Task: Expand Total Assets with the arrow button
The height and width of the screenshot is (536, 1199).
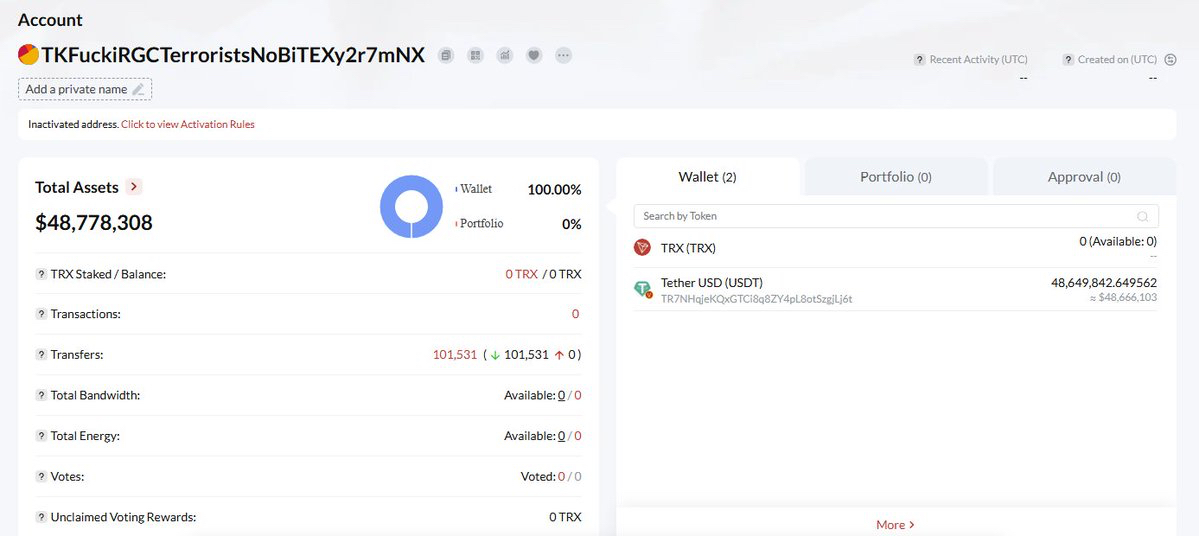Action: (135, 187)
